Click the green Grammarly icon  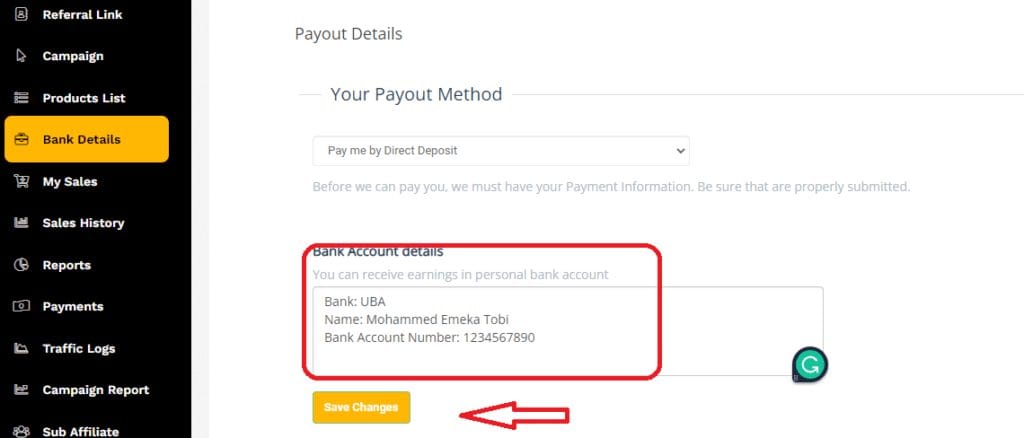pos(810,366)
